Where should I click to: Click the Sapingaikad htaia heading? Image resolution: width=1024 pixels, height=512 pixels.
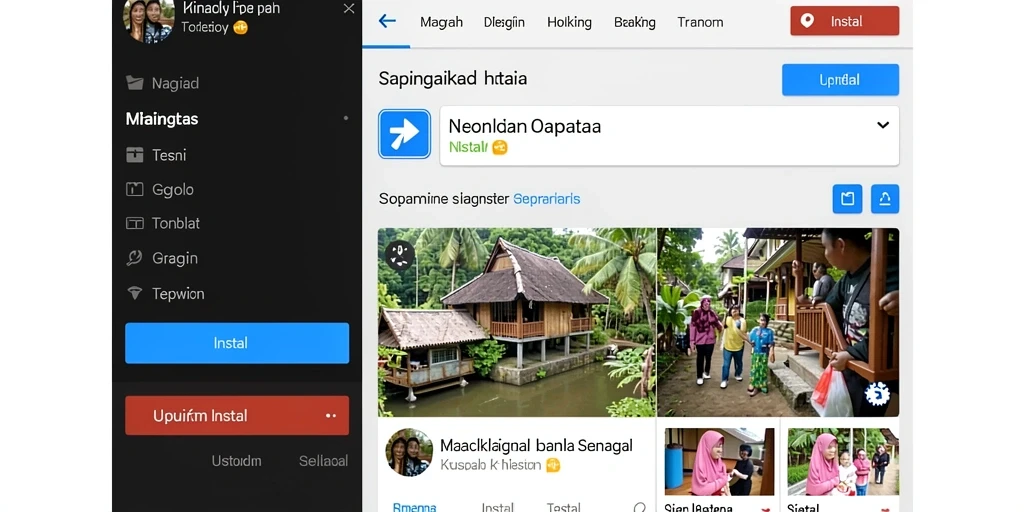click(x=453, y=79)
